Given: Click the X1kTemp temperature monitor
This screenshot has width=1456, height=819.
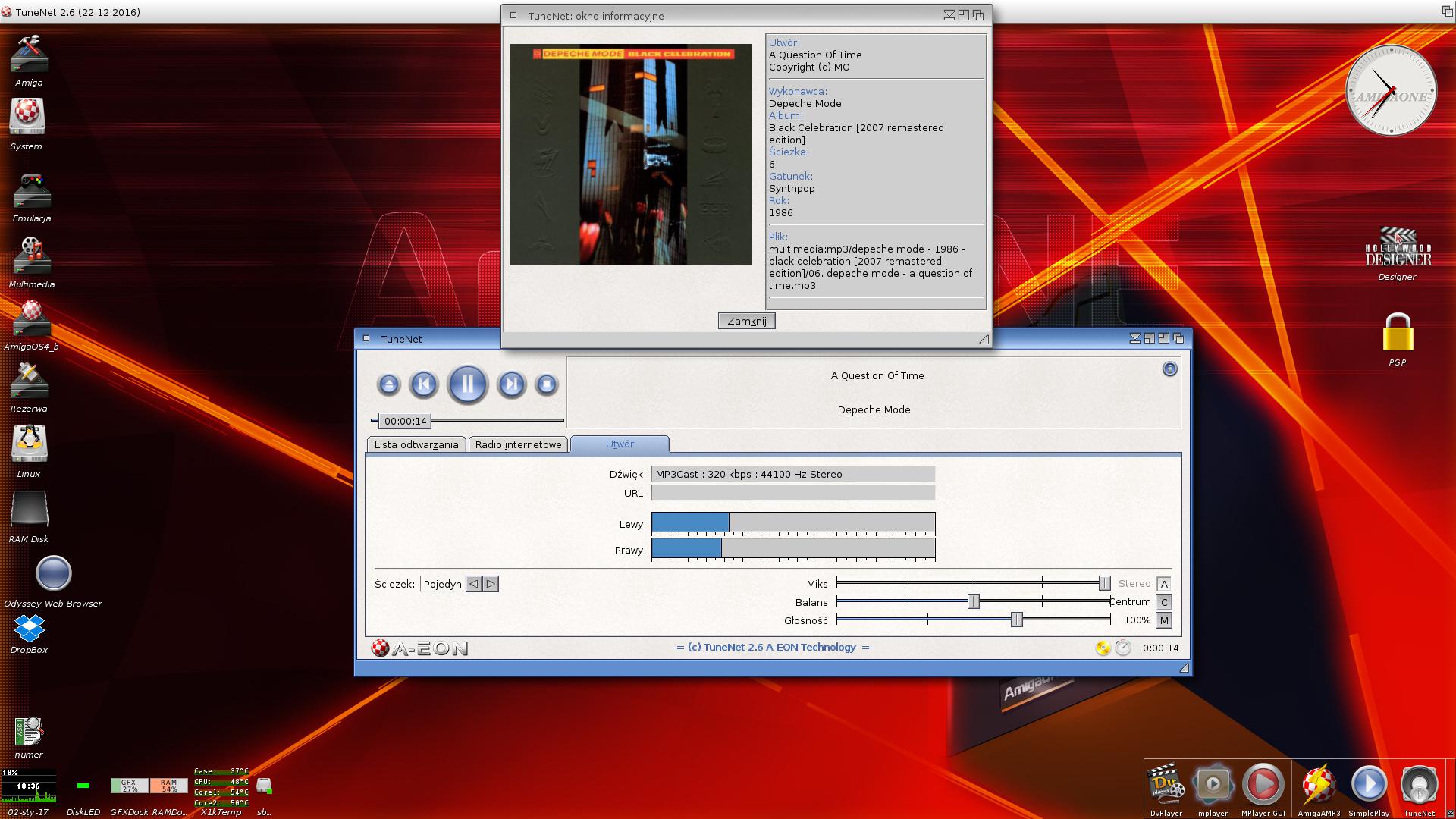Looking at the screenshot, I should [221, 786].
